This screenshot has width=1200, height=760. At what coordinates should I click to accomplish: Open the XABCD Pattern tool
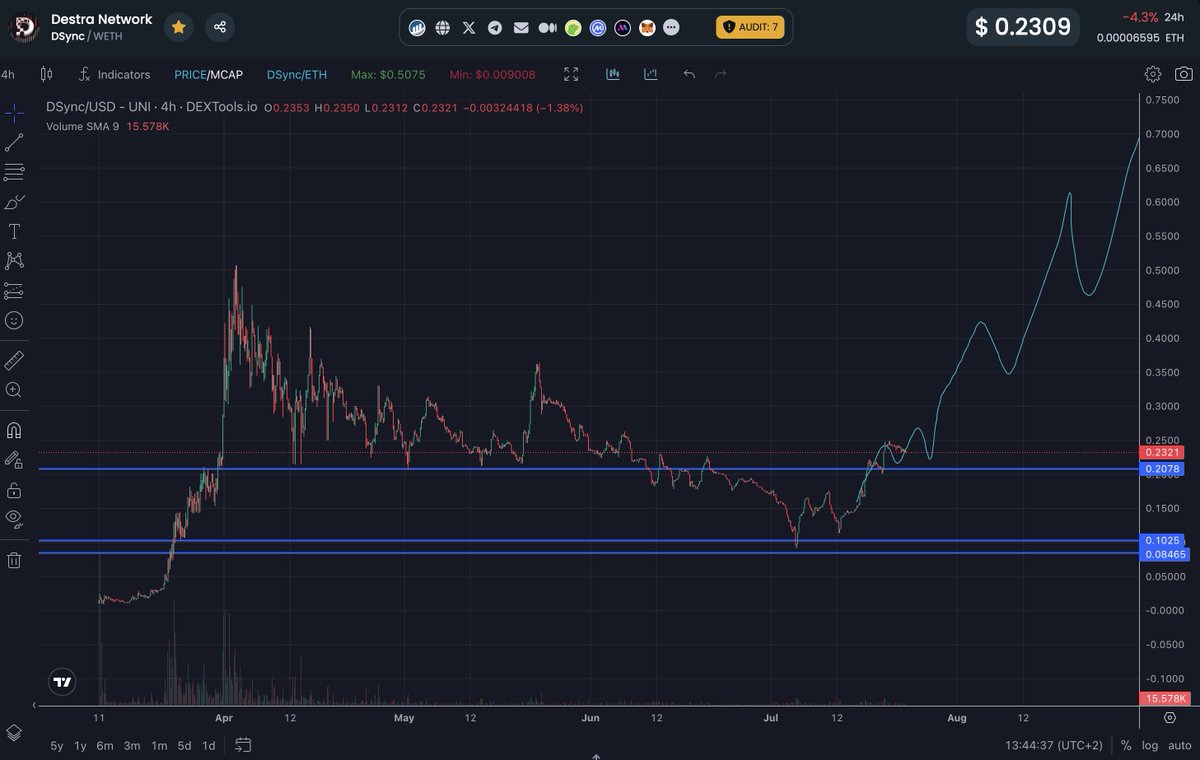click(13, 260)
